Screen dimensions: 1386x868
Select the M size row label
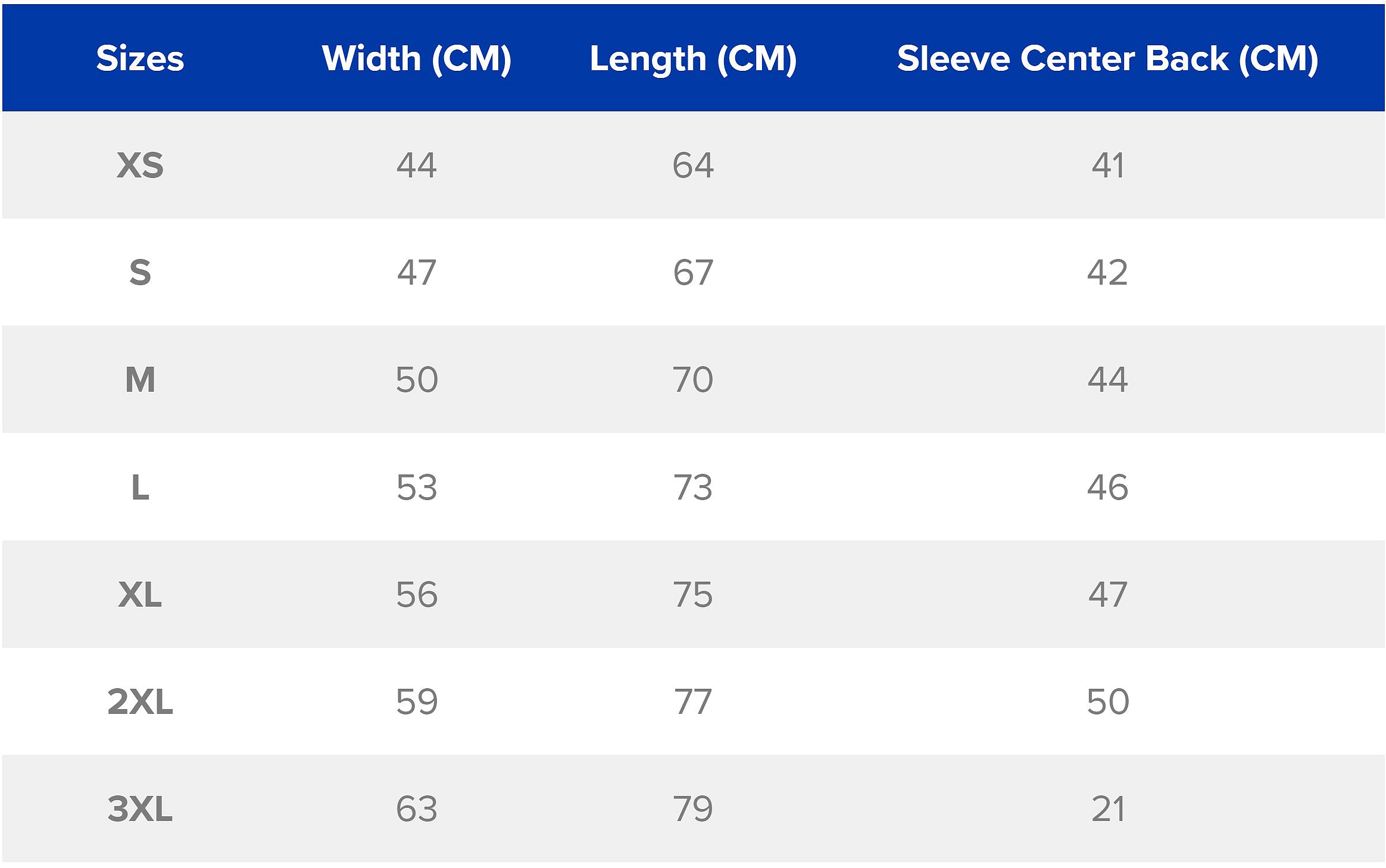click(140, 380)
